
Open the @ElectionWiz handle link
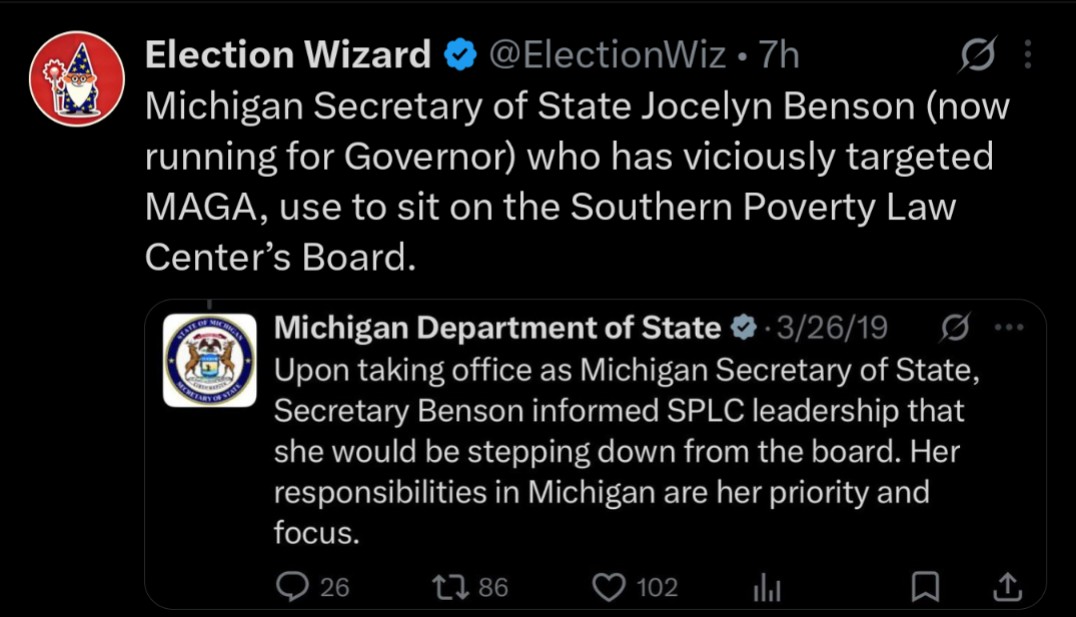pyautogui.click(x=606, y=56)
